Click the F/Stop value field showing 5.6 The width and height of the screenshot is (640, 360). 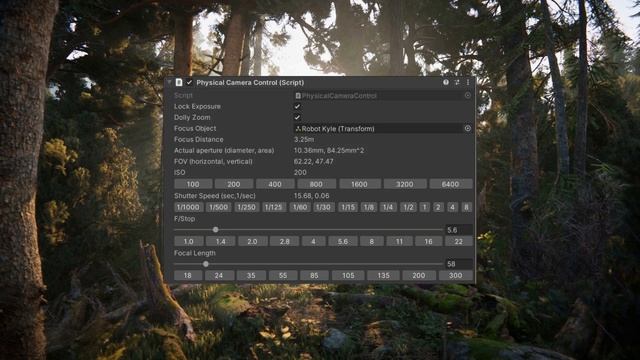(x=459, y=230)
